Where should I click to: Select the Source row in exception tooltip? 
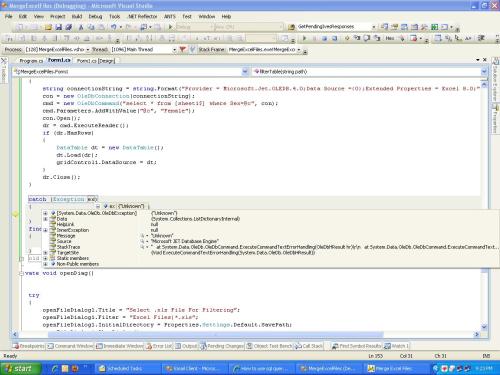(64, 241)
